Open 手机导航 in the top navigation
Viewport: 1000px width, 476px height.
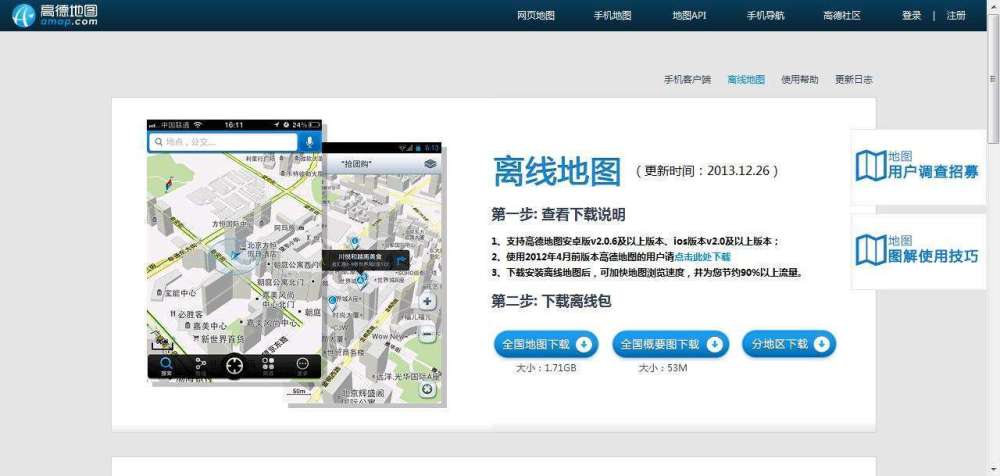[765, 16]
